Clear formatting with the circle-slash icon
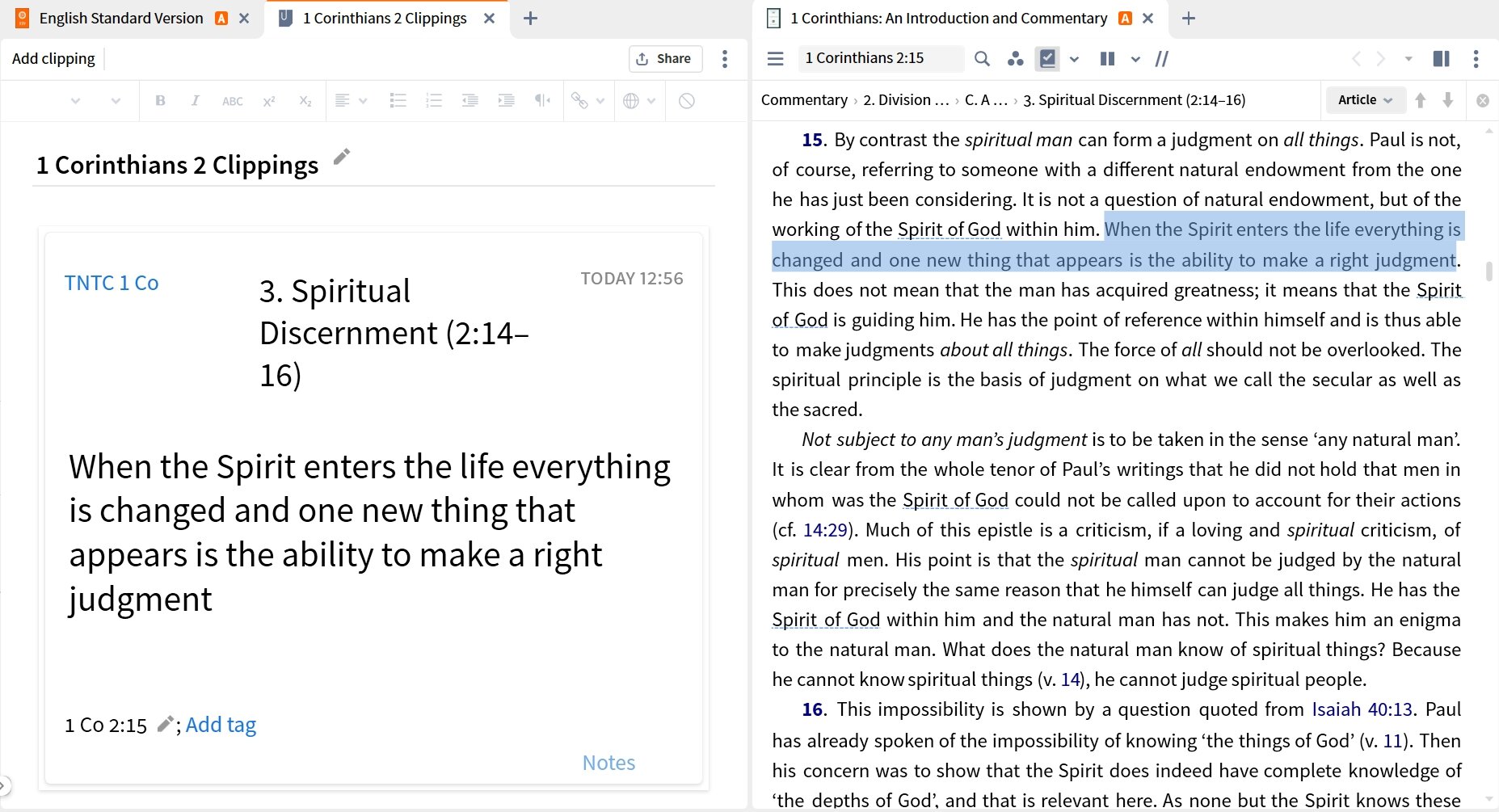 pyautogui.click(x=686, y=101)
